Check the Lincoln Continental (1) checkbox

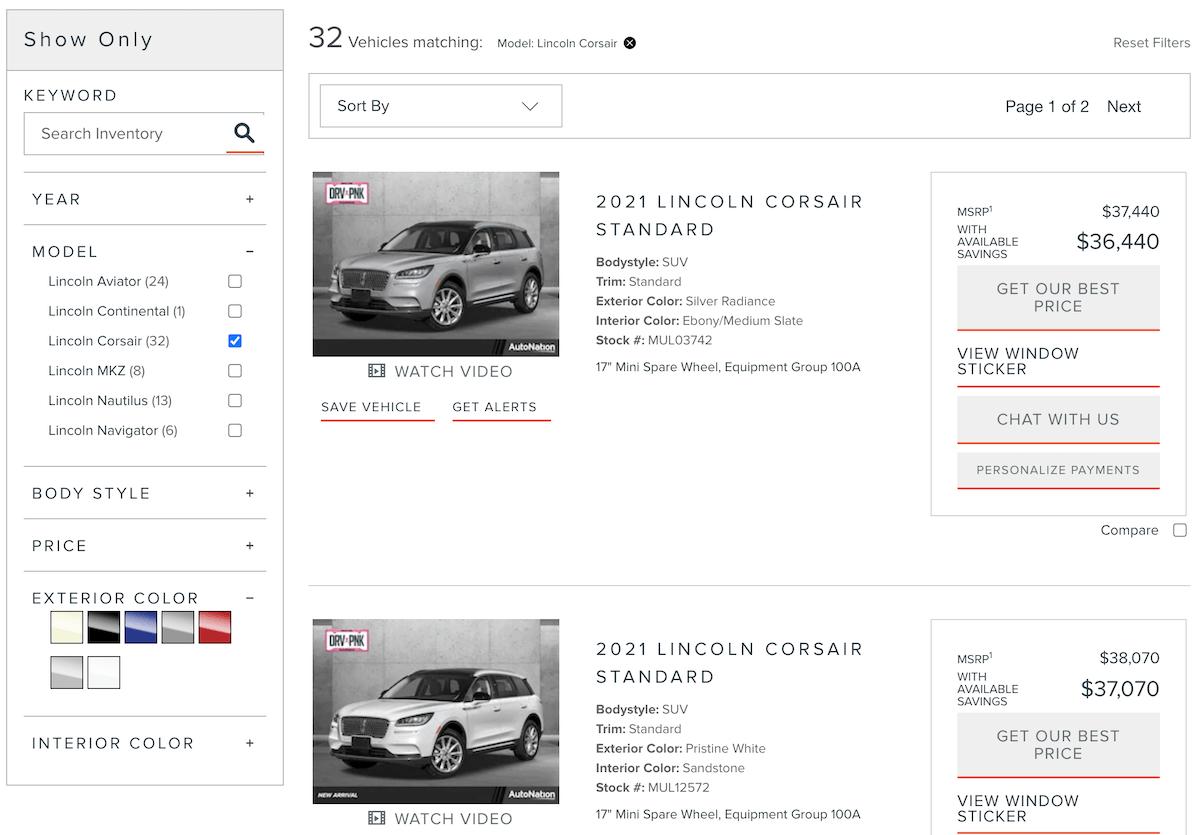tap(235, 311)
